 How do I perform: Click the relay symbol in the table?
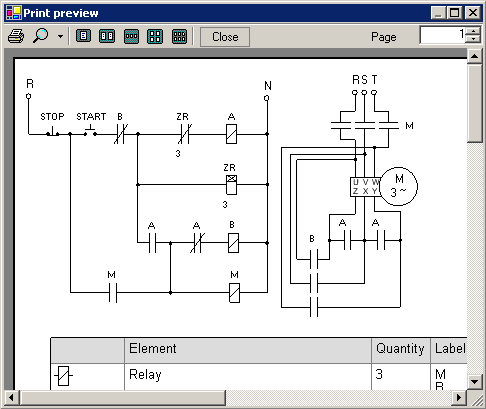pos(63,376)
